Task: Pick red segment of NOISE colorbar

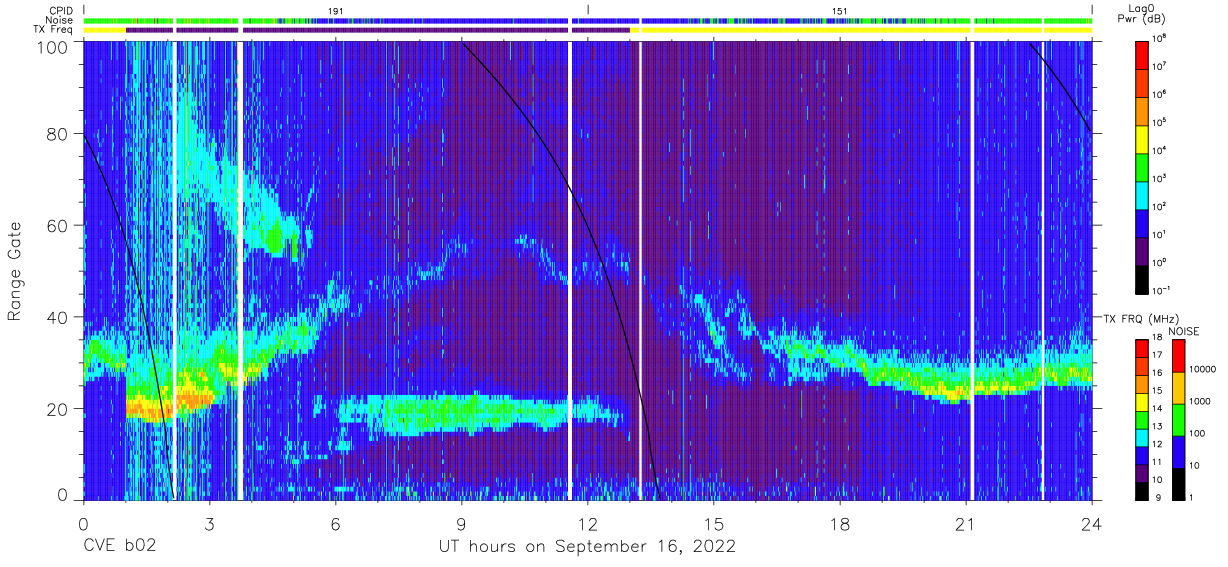Action: (x=1177, y=355)
